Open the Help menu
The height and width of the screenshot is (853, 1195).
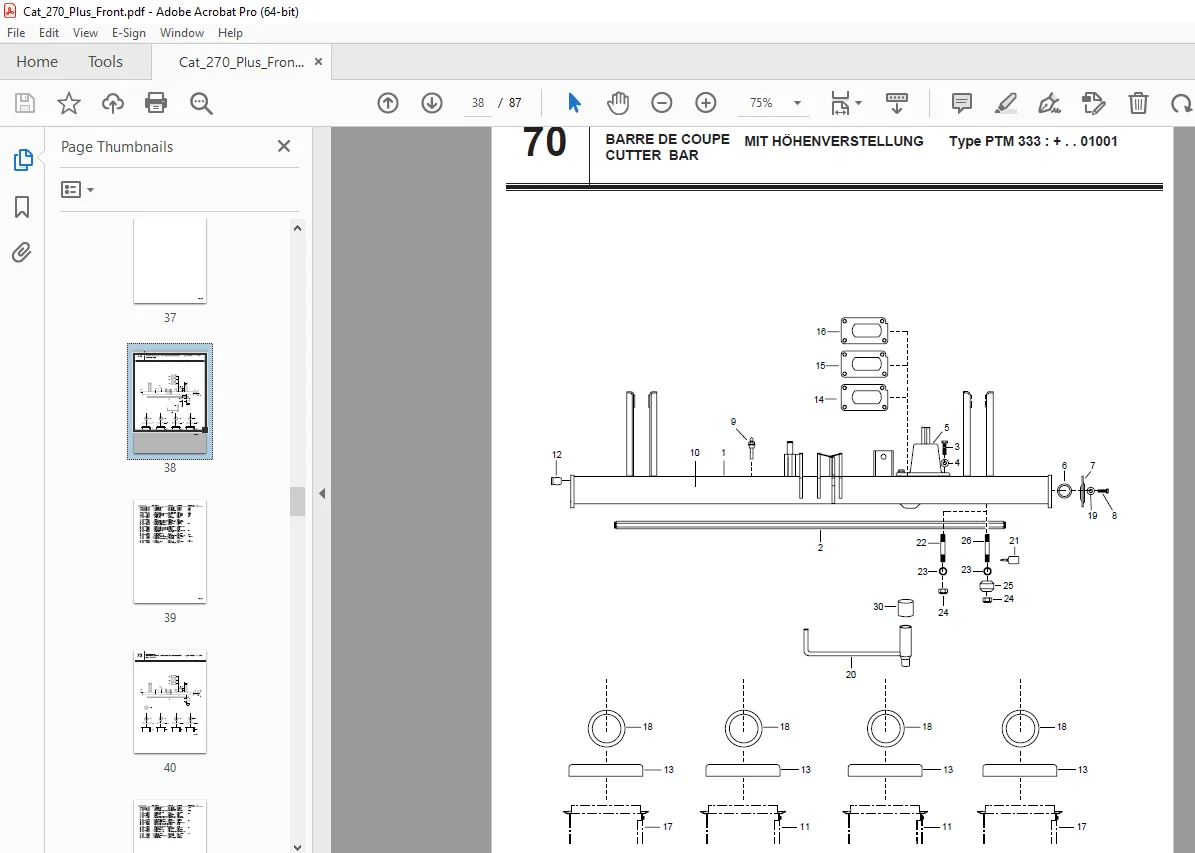(230, 33)
